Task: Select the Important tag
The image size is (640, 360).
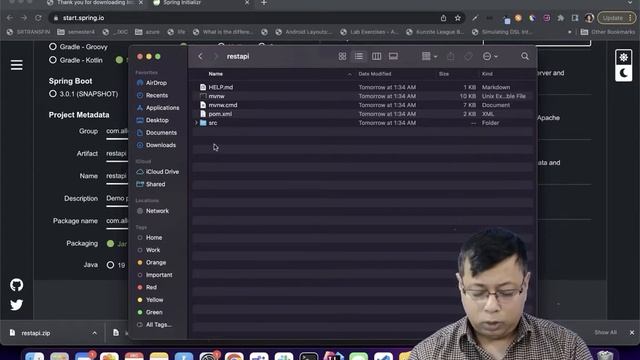Action: (159, 275)
